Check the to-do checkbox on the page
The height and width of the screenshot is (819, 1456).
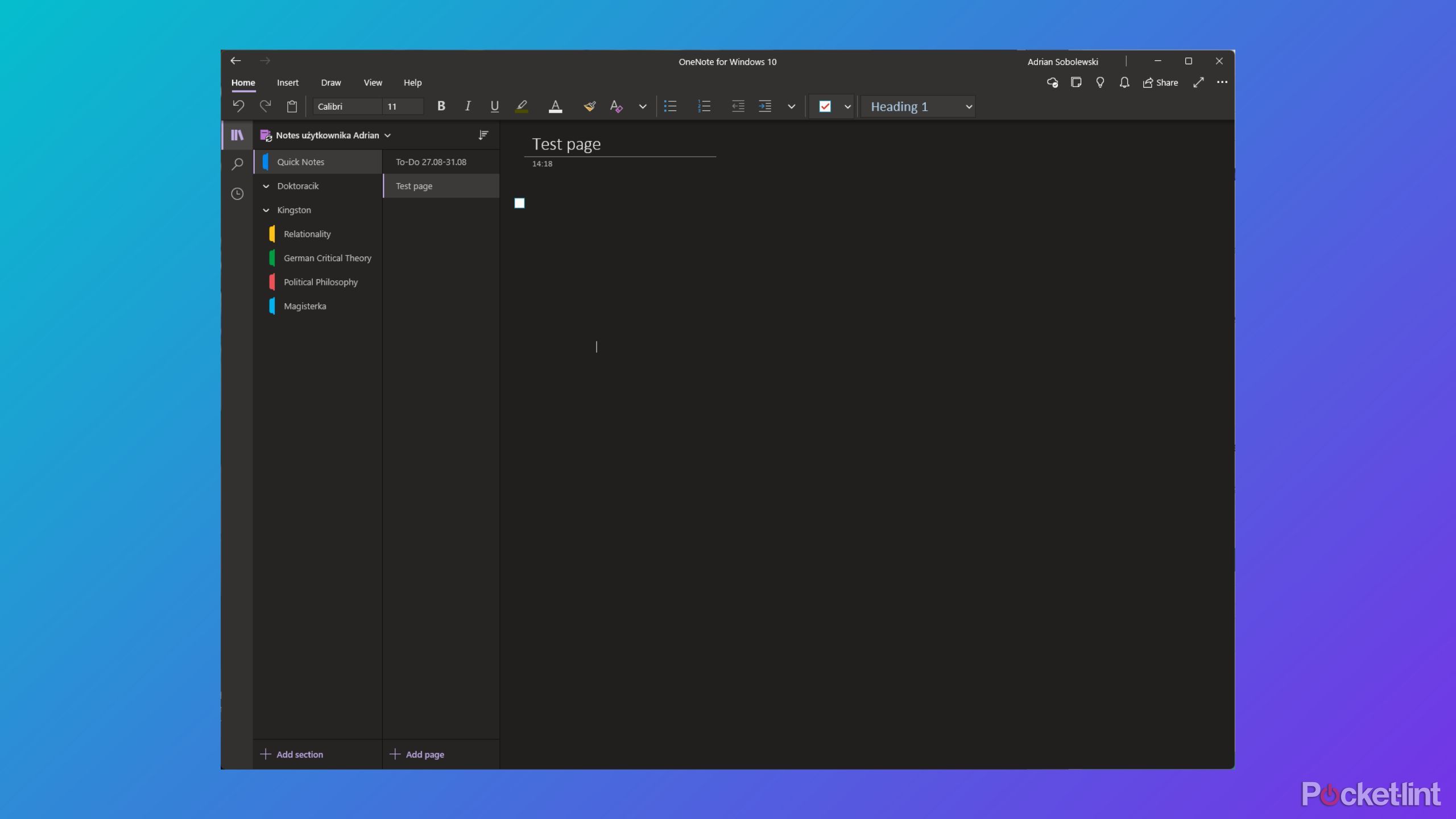(x=519, y=203)
